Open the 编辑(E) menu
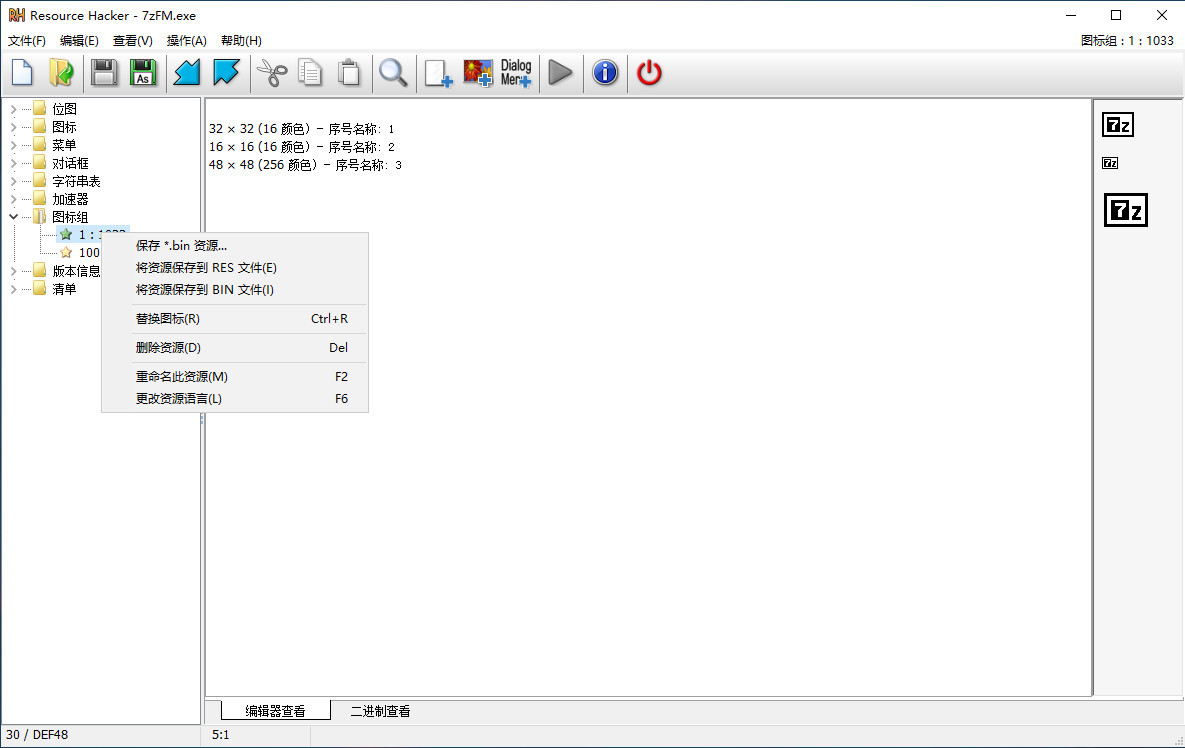Screen dimensions: 1185x748 coord(79,41)
